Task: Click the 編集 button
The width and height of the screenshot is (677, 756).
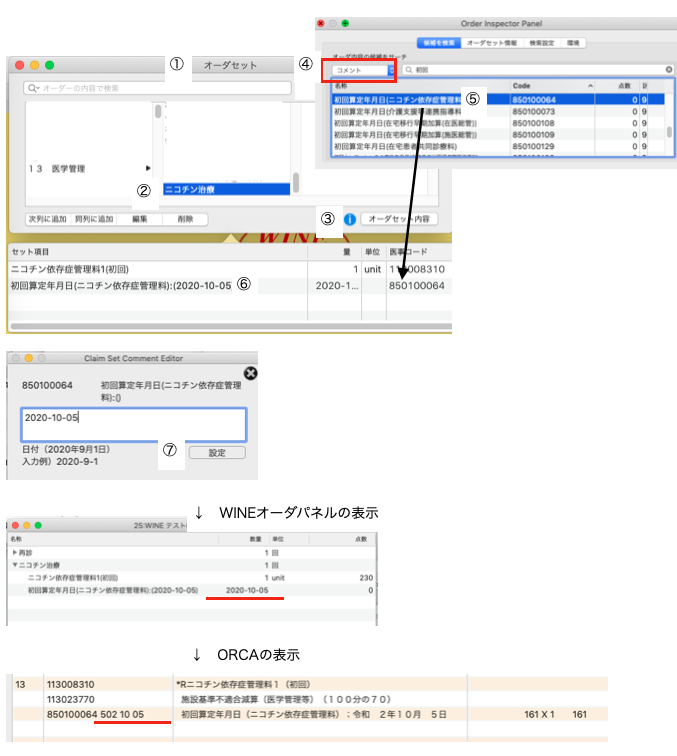Action: tap(140, 219)
